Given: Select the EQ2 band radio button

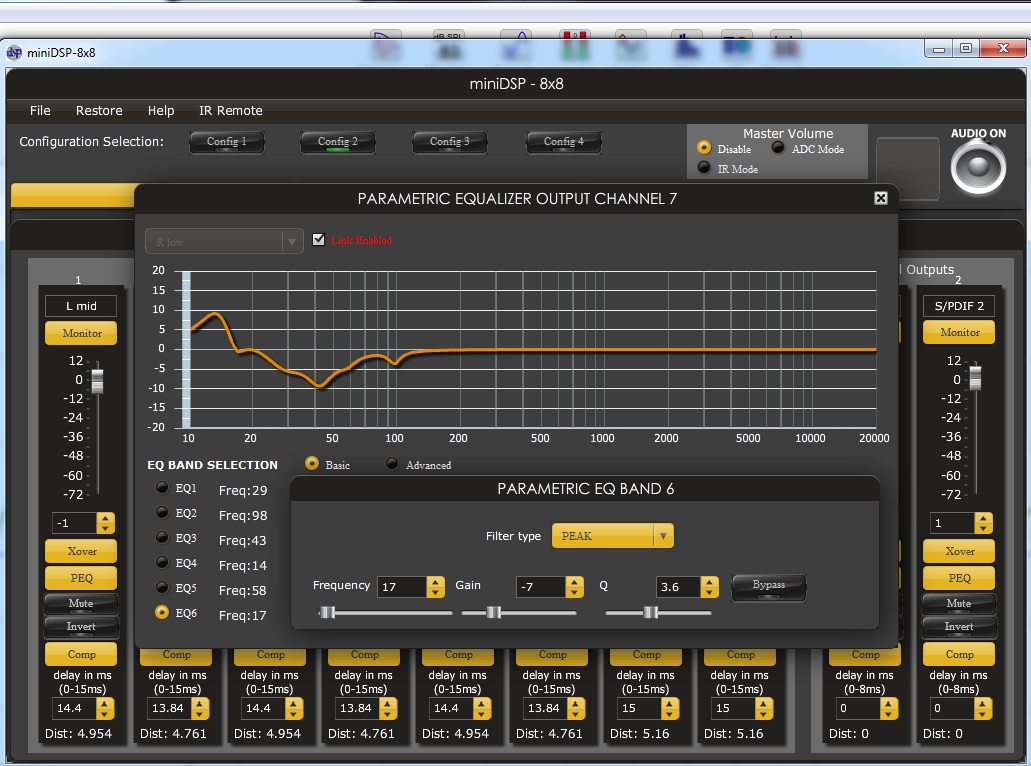Looking at the screenshot, I should tap(162, 513).
